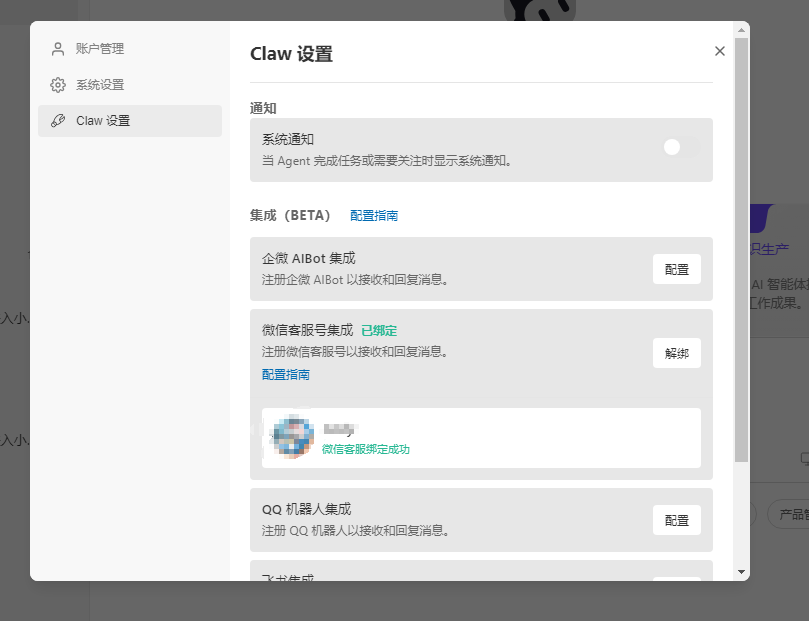Click 解绑 for 微信客服号集成

(676, 353)
